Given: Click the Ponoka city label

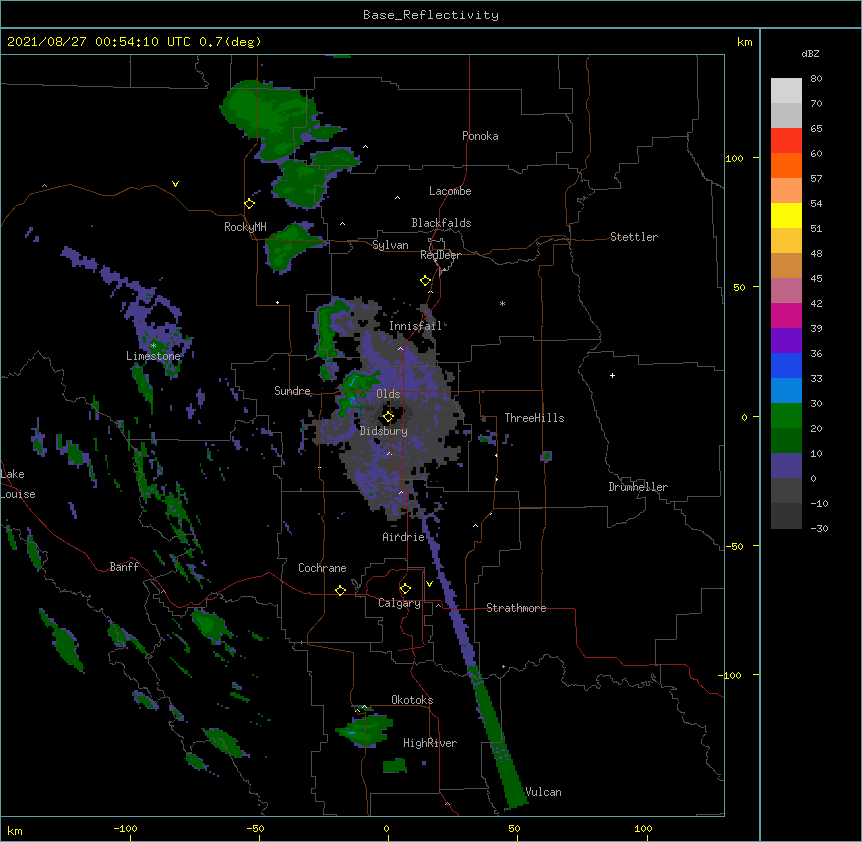Looking at the screenshot, I should tap(480, 136).
